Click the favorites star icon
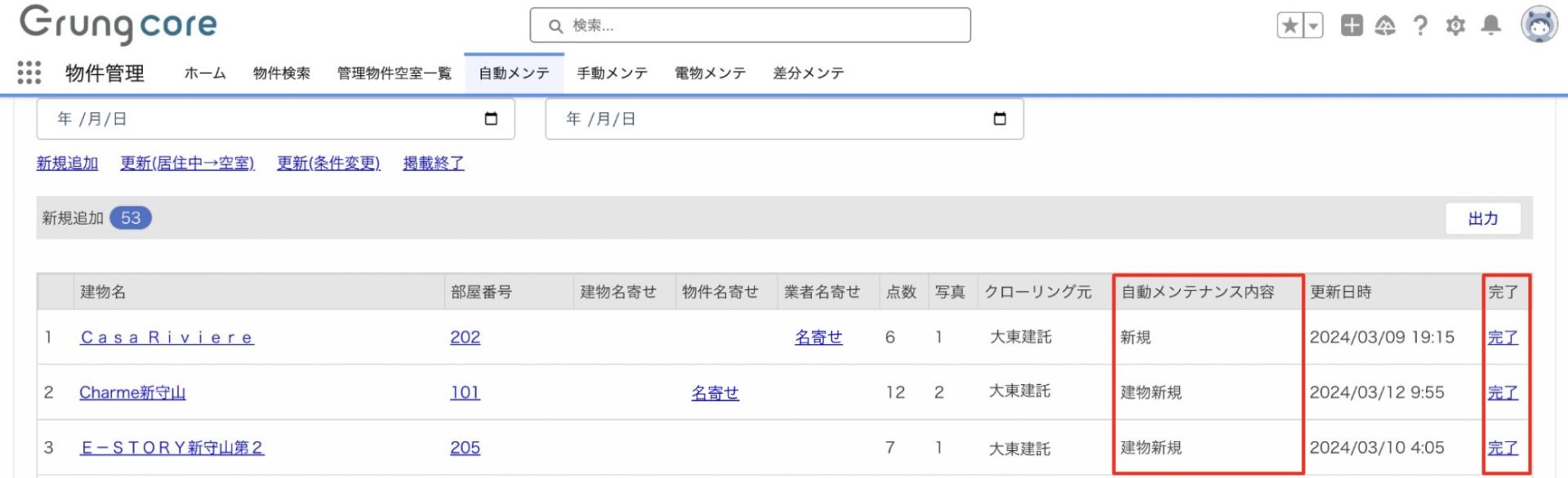 click(x=1290, y=26)
